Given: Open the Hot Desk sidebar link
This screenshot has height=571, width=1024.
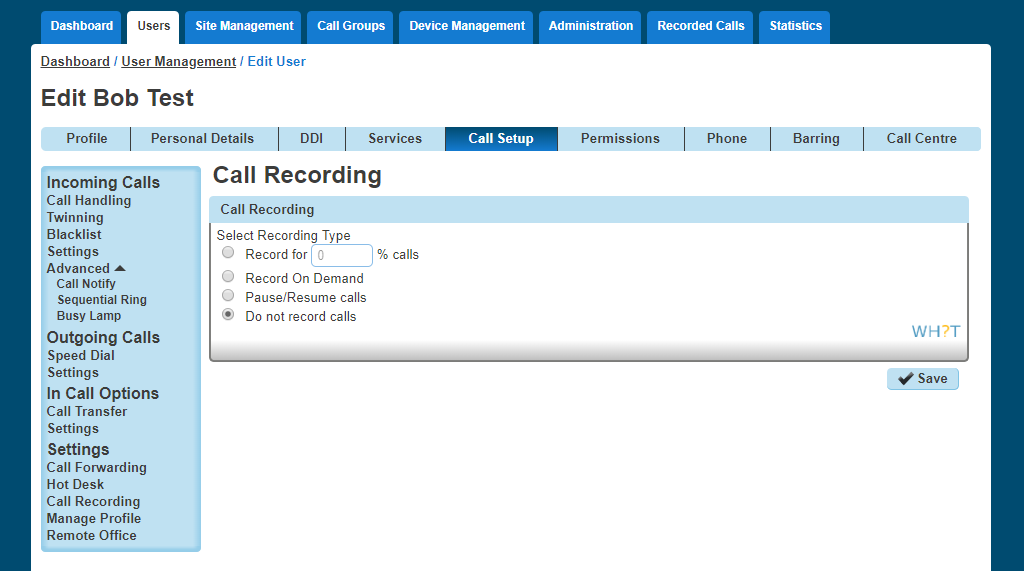Looking at the screenshot, I should coord(75,485).
